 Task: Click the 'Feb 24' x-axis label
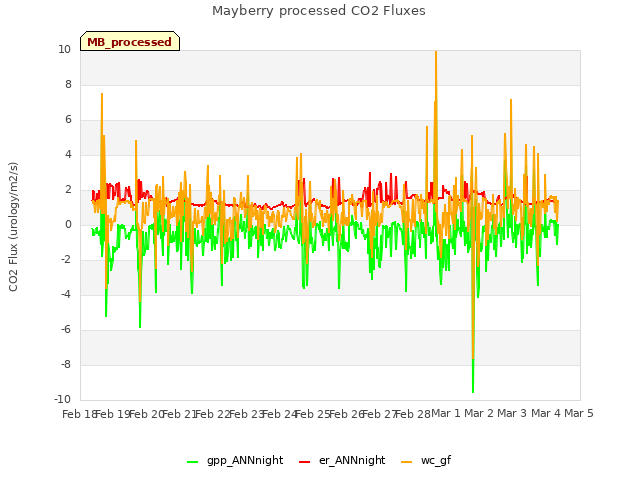(x=280, y=414)
